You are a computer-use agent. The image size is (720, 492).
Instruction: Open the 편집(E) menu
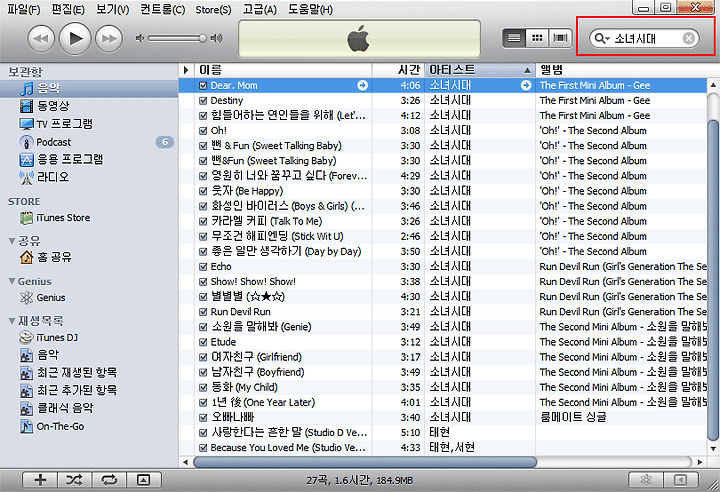point(68,9)
